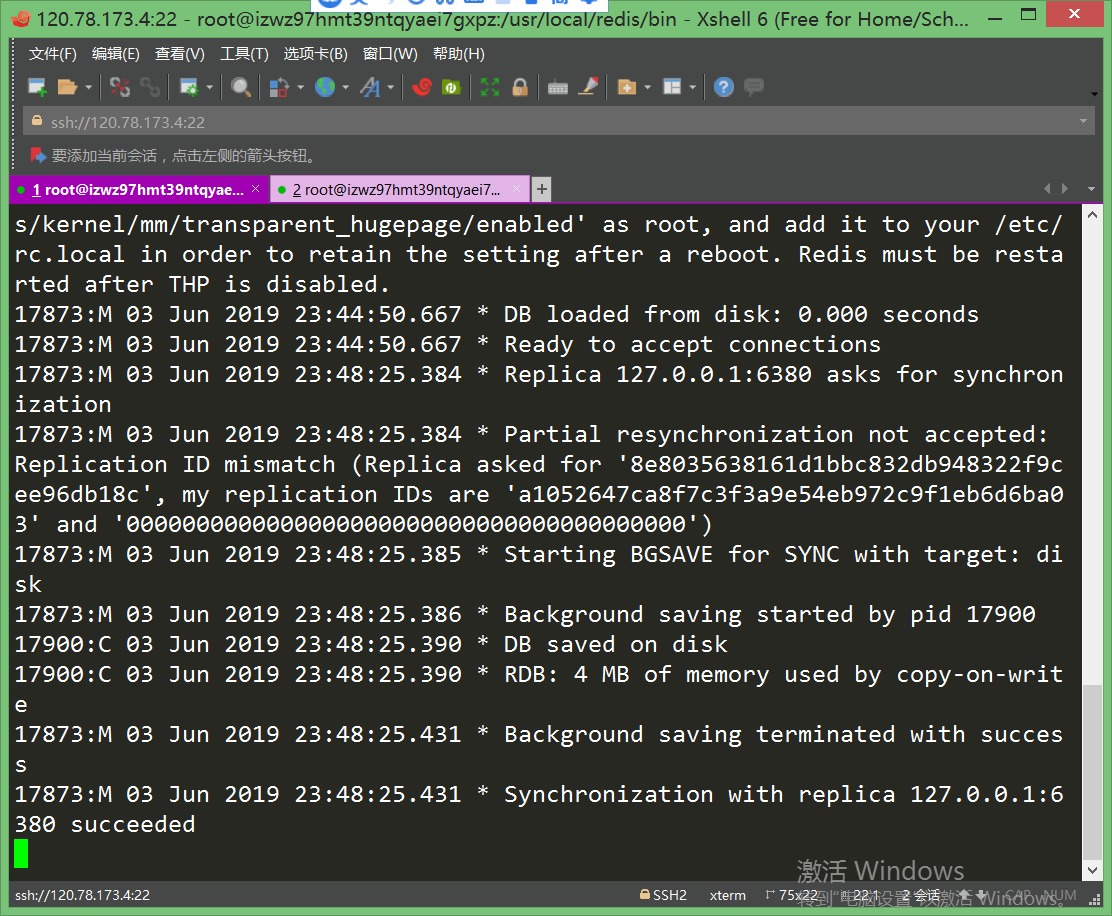Toggle full screen mode icon
1112x916 pixels.
[490, 87]
